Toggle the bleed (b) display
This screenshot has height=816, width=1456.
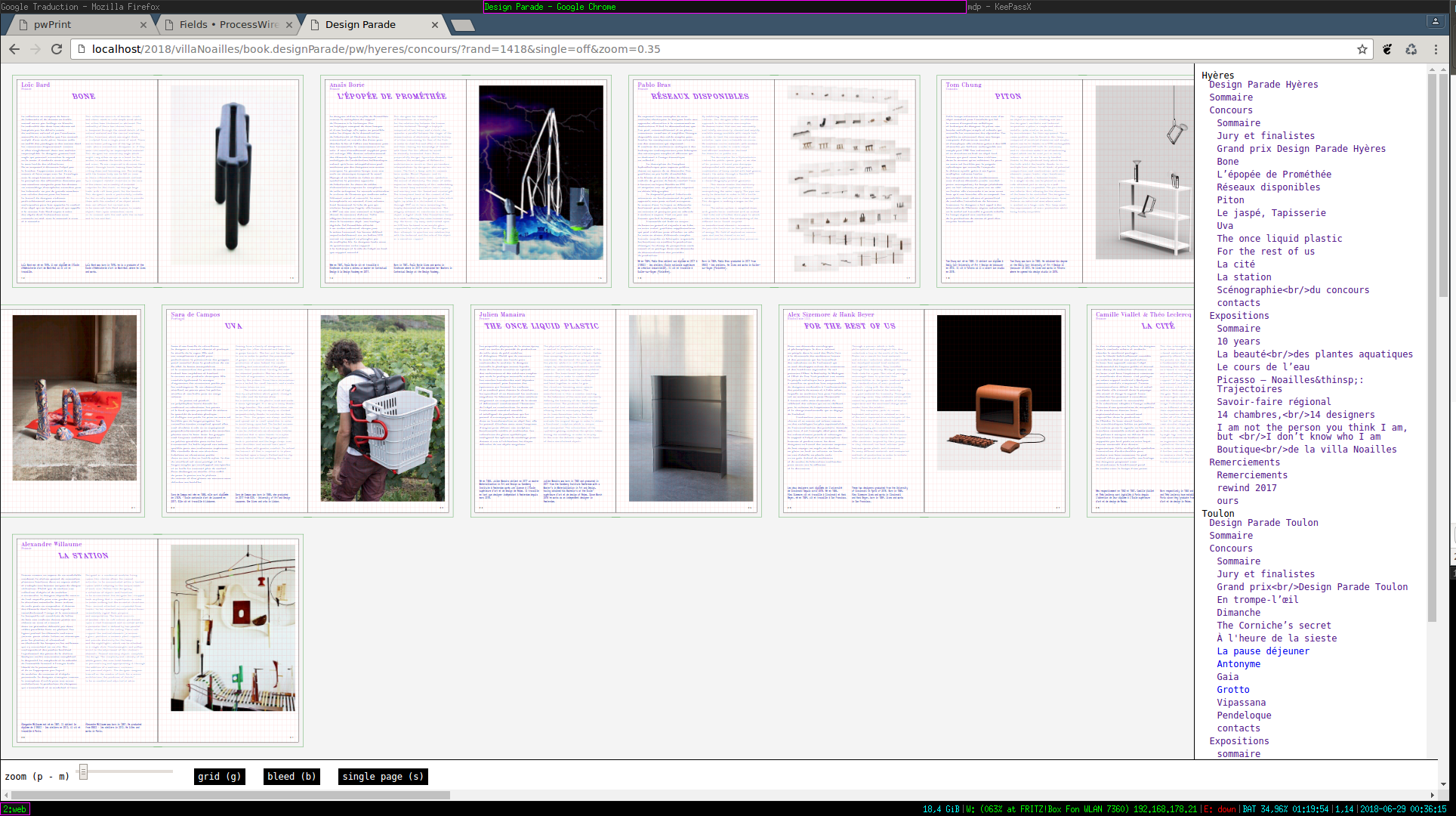pyautogui.click(x=292, y=776)
